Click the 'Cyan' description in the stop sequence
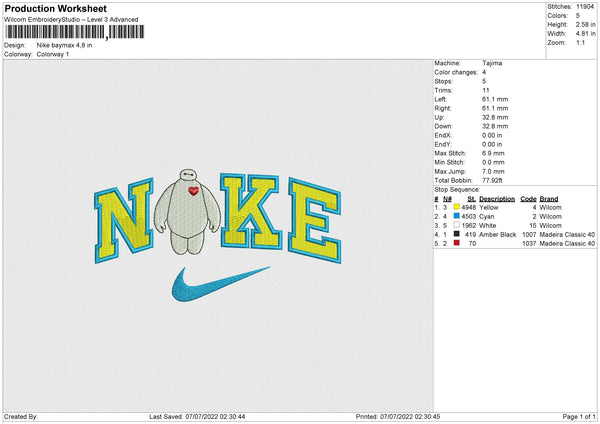Viewport: 600px width, 424px height. 486,216
